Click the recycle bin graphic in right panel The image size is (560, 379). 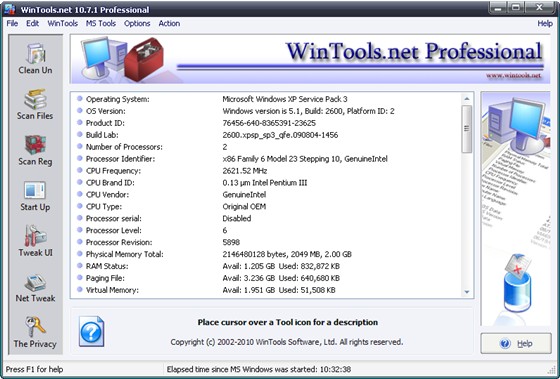coord(518,282)
